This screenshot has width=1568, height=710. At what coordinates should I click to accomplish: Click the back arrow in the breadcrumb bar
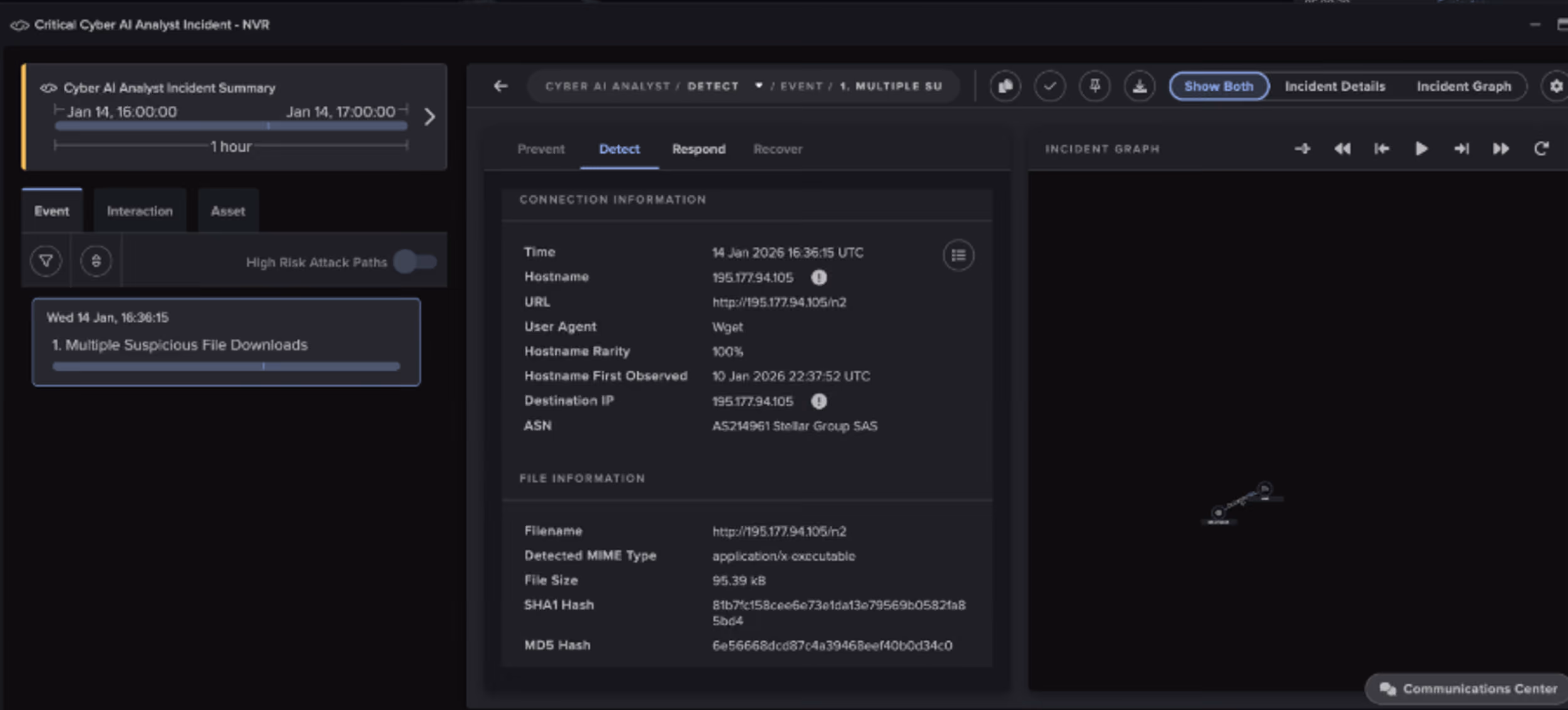coord(500,86)
